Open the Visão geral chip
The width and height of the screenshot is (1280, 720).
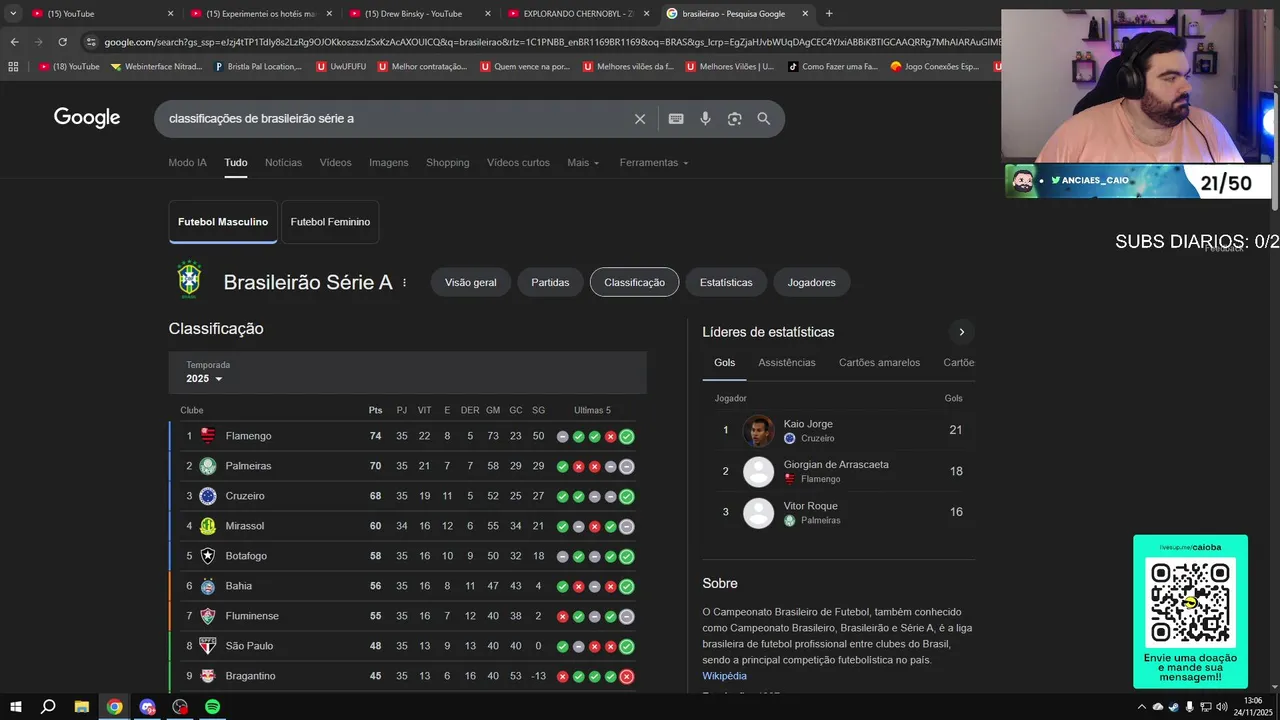point(471,283)
